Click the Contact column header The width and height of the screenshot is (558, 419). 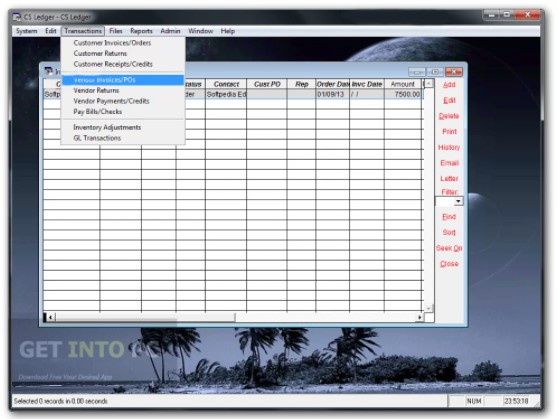pos(226,84)
